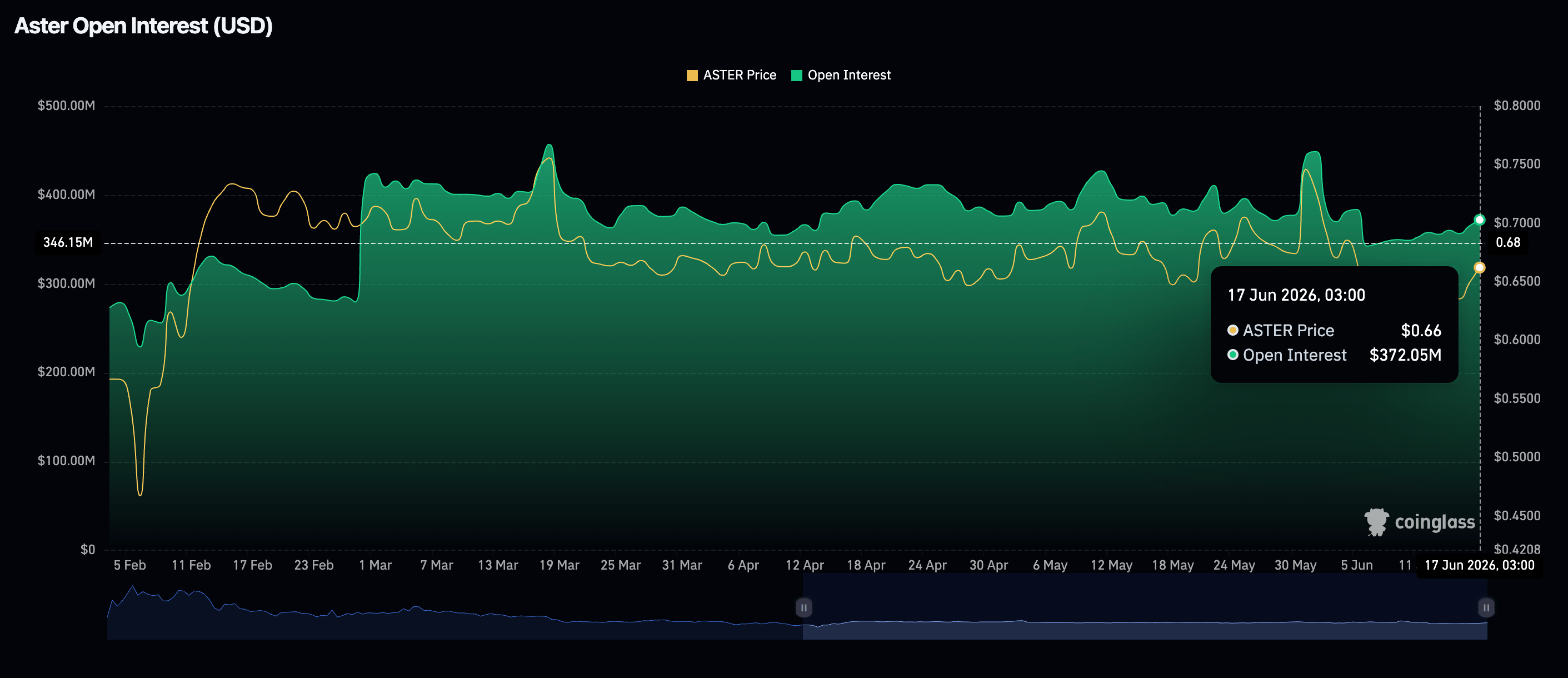The width and height of the screenshot is (1568, 678).
Task: Click the 7 Mar date label
Action: point(436,565)
